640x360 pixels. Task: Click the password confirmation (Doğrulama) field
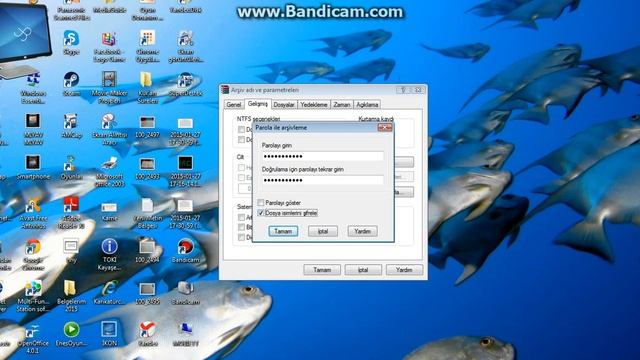coord(322,180)
